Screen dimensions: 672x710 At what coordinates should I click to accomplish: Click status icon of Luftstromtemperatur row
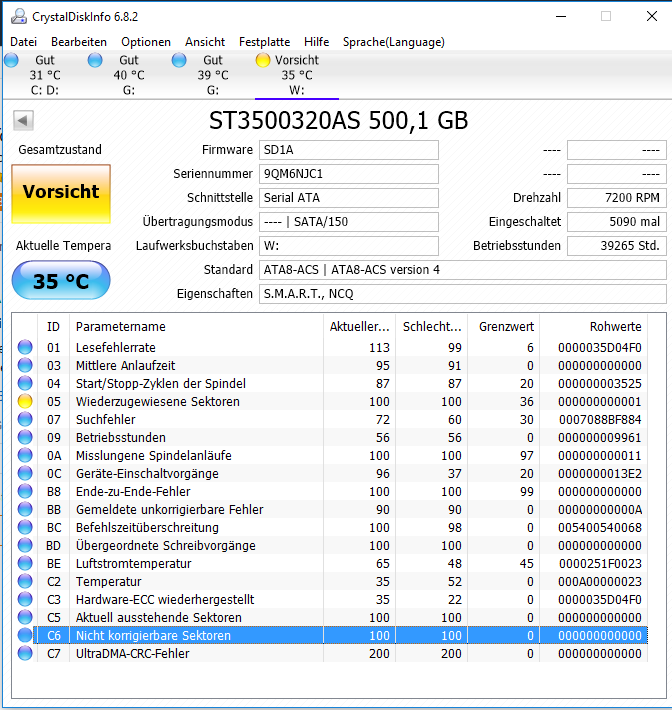(x=25, y=563)
